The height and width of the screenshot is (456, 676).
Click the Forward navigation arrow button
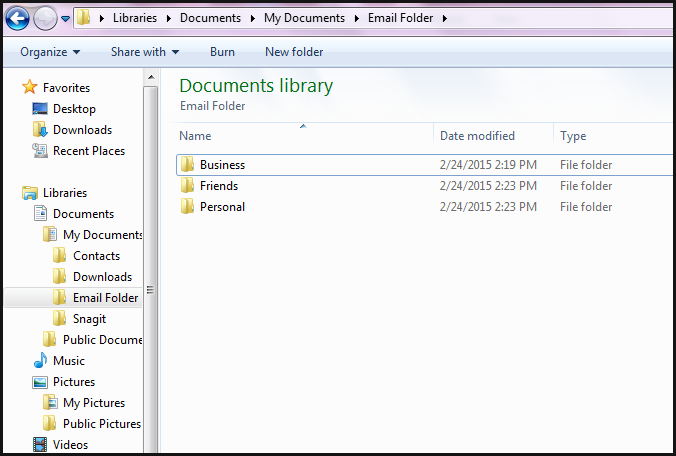coord(45,18)
